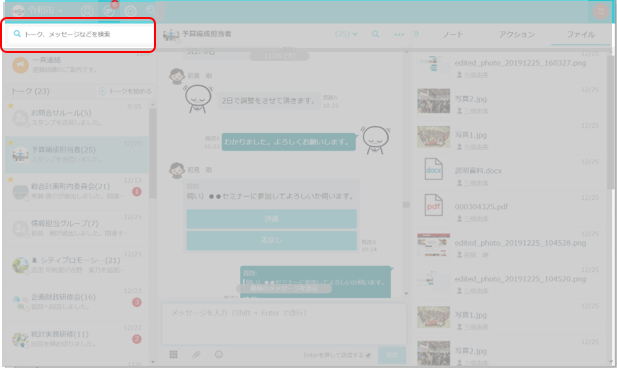This screenshot has height=368, width=617.
Task: Attach a file with the paperclip icon
Action: click(x=196, y=355)
